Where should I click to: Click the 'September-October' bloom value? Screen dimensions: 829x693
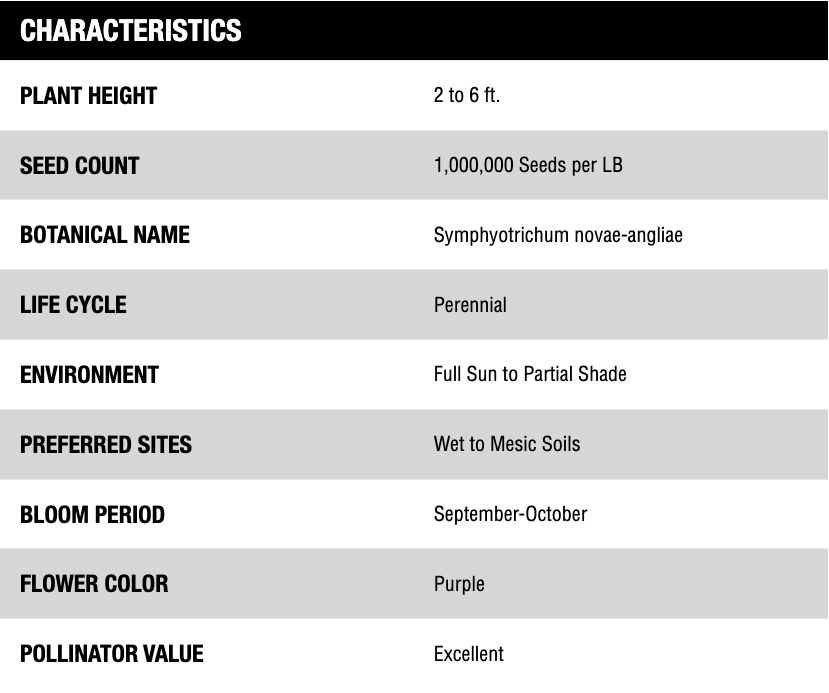click(510, 514)
